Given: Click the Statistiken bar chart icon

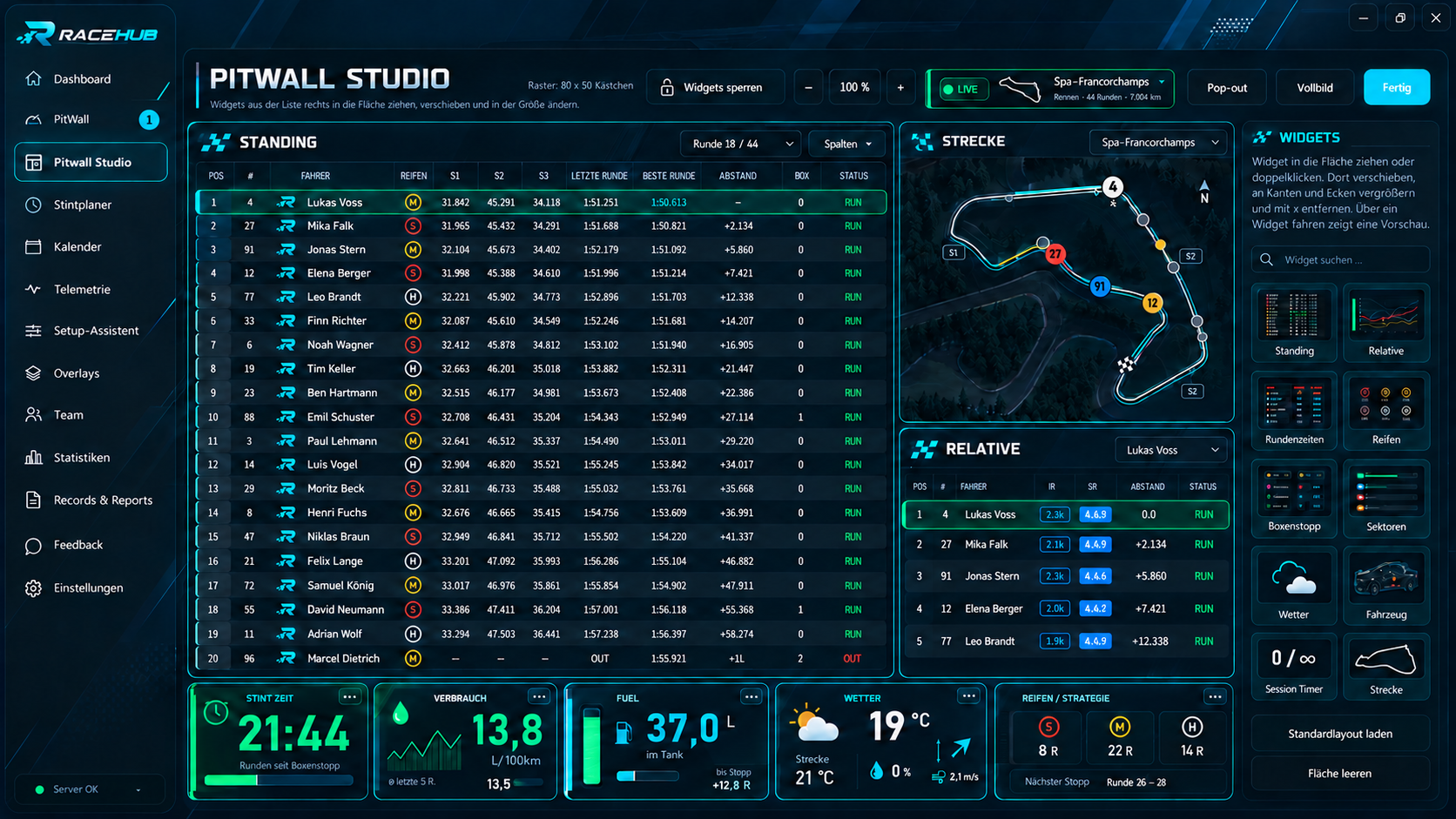Looking at the screenshot, I should (33, 458).
